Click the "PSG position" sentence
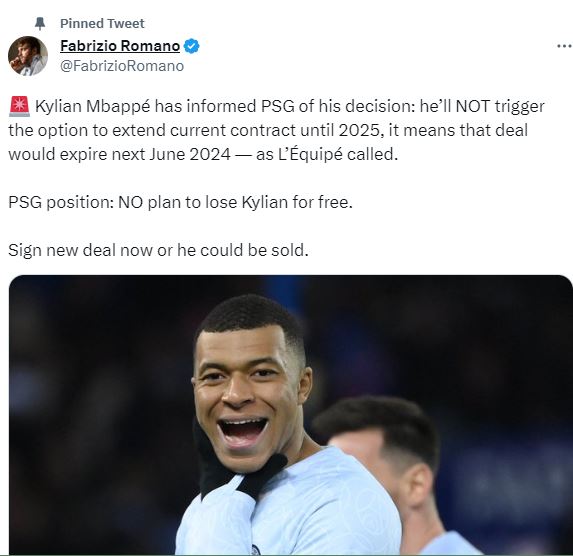This screenshot has width=573, height=556. [180, 202]
